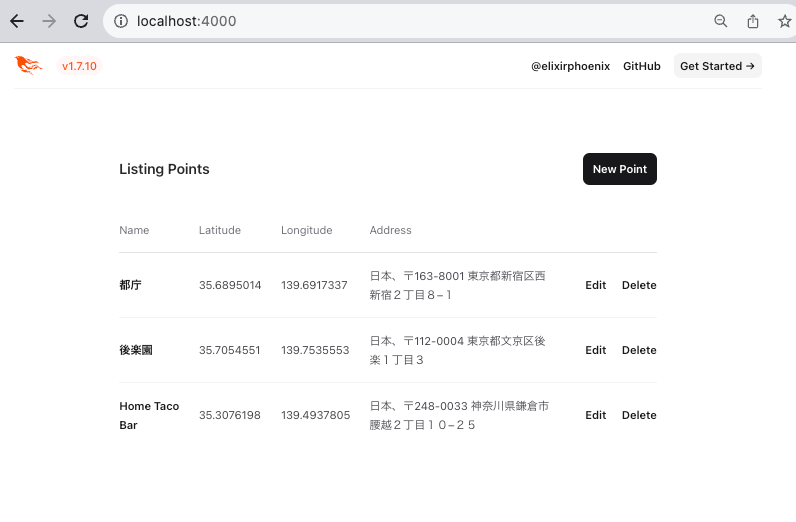Reload the page with the refresh icon
The image size is (796, 522).
pyautogui.click(x=81, y=21)
